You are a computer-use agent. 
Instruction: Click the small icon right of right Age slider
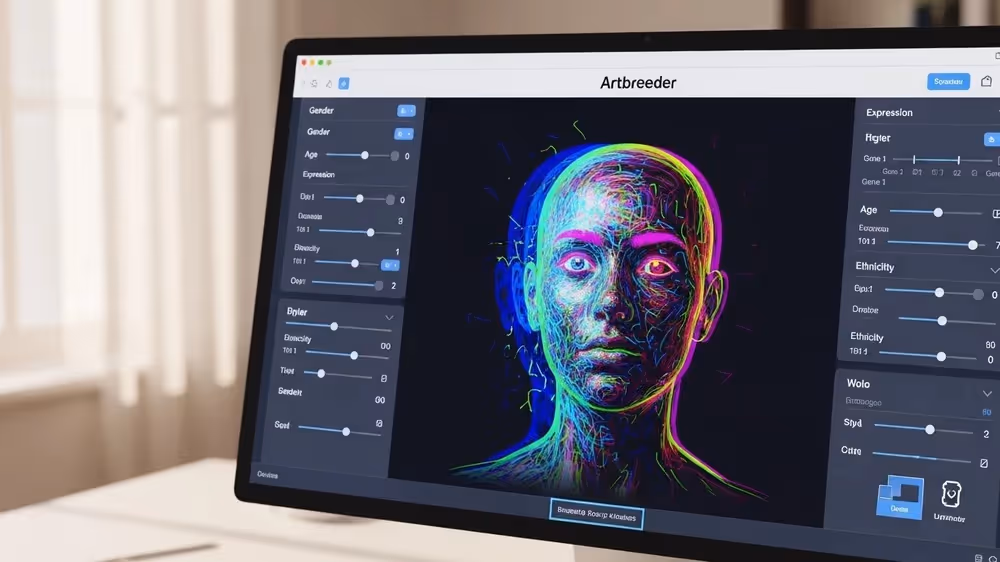996,214
